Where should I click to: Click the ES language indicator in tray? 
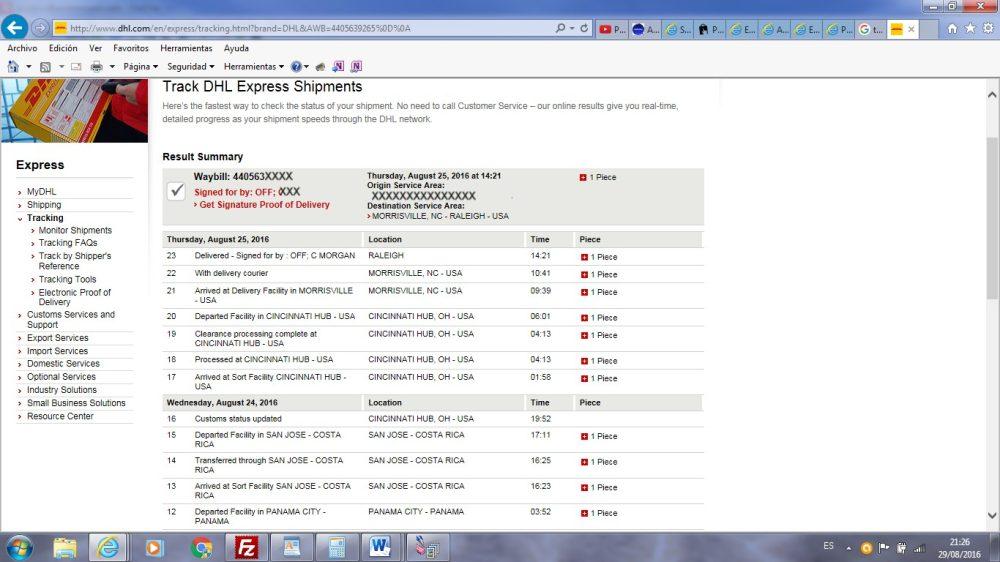(x=828, y=546)
